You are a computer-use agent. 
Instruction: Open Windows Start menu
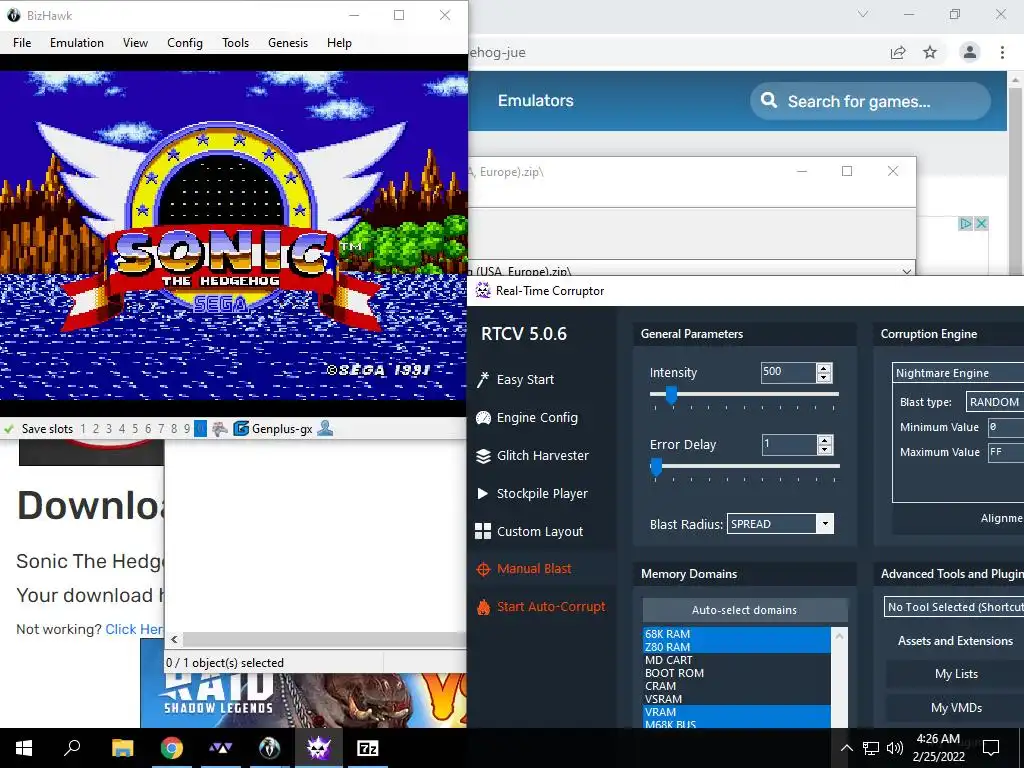[24, 748]
